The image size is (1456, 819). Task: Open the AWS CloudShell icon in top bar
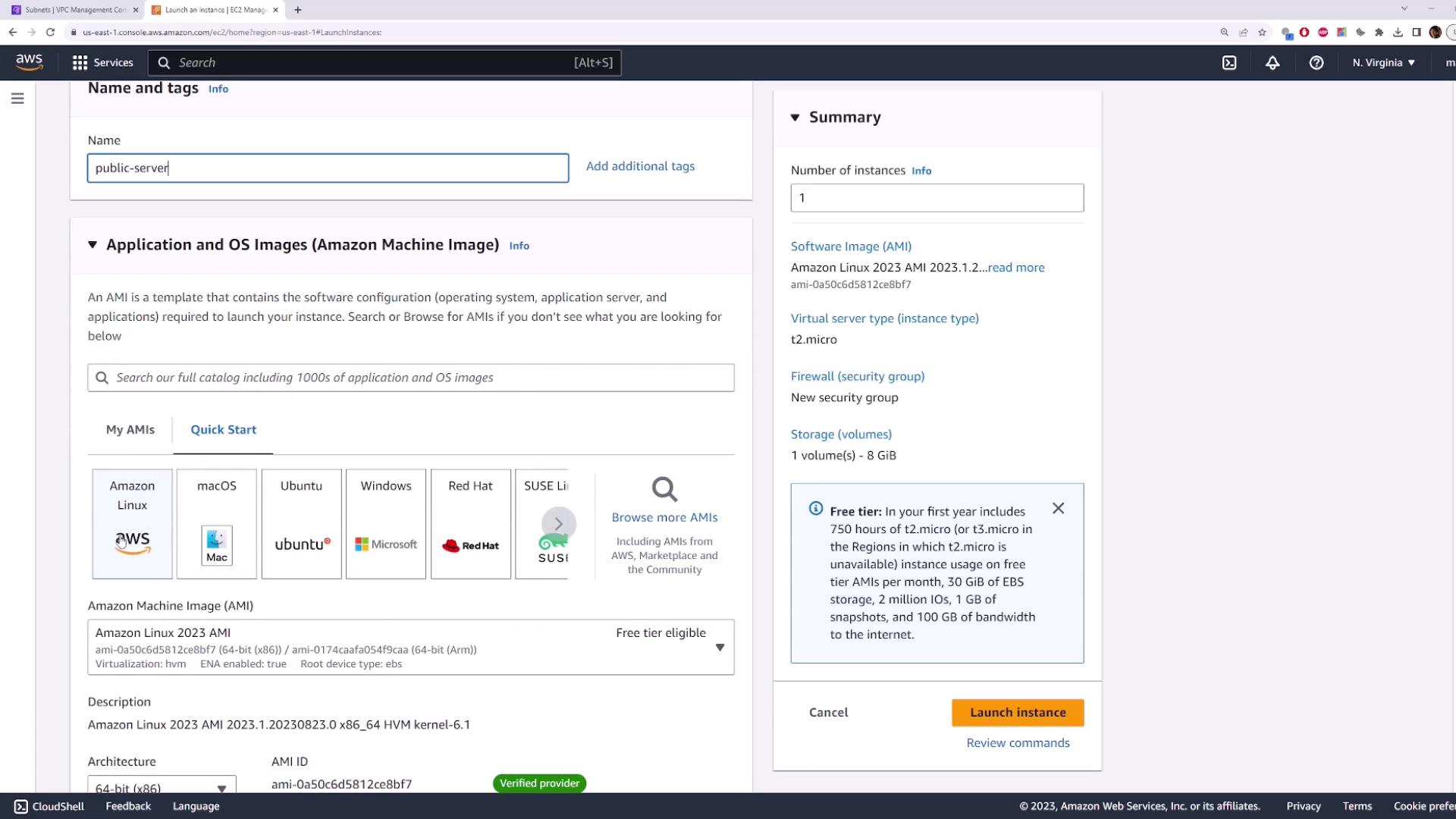(1229, 63)
